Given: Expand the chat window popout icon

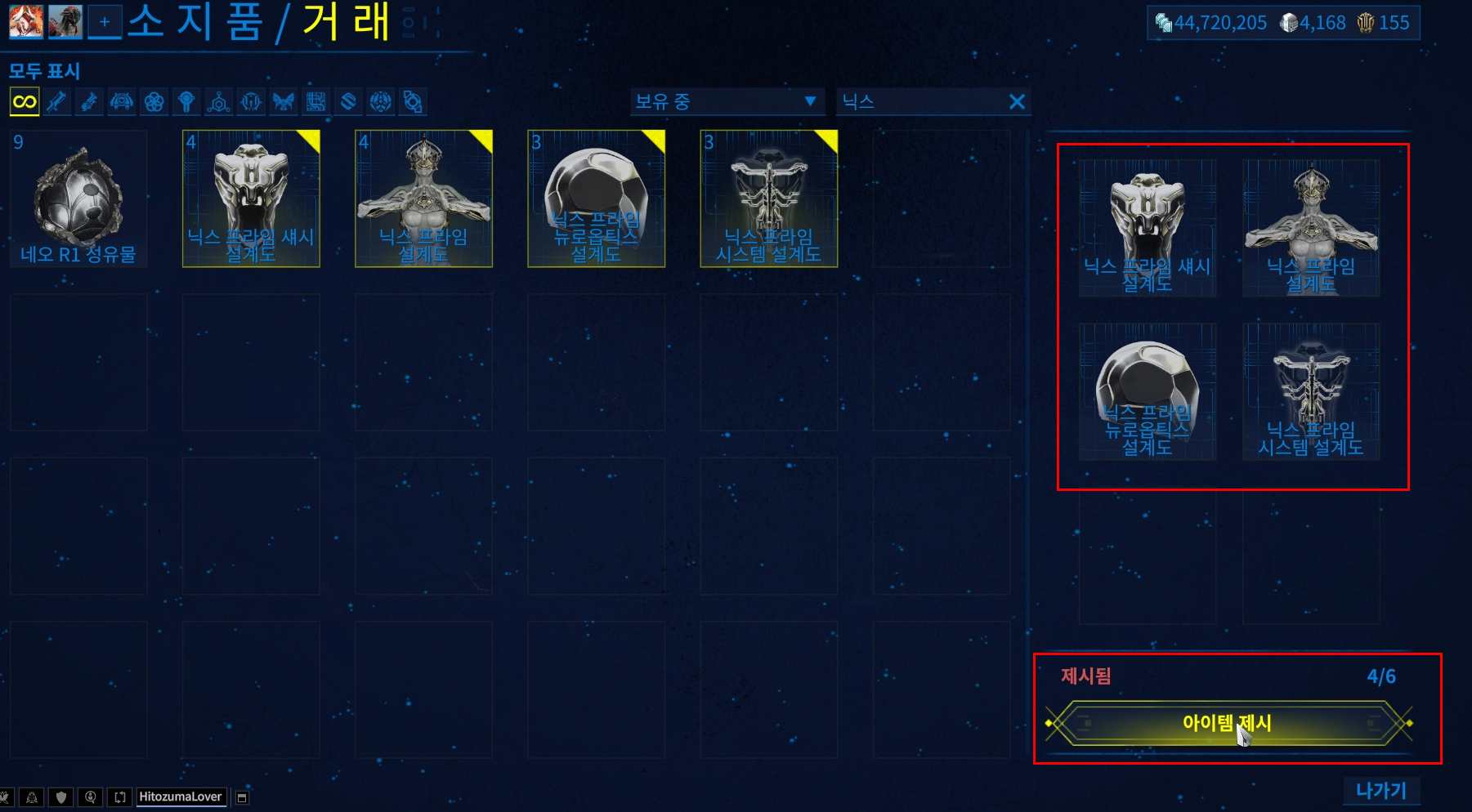Looking at the screenshot, I should (242, 797).
